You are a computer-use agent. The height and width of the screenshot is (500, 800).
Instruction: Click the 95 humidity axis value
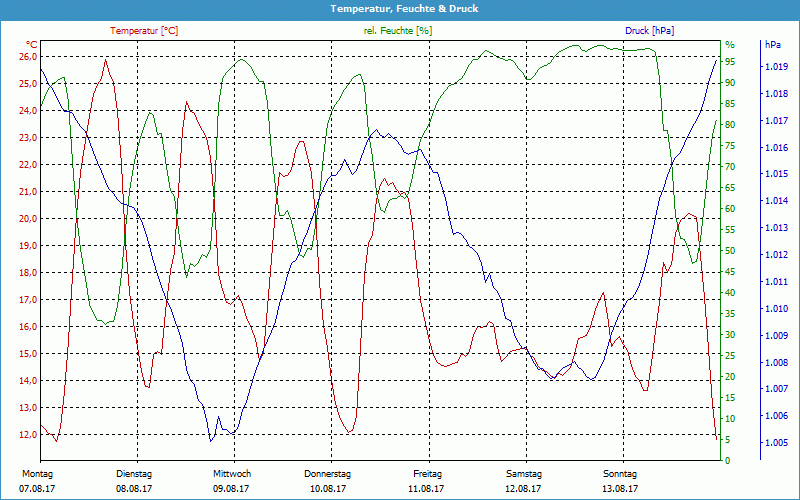(x=730, y=62)
